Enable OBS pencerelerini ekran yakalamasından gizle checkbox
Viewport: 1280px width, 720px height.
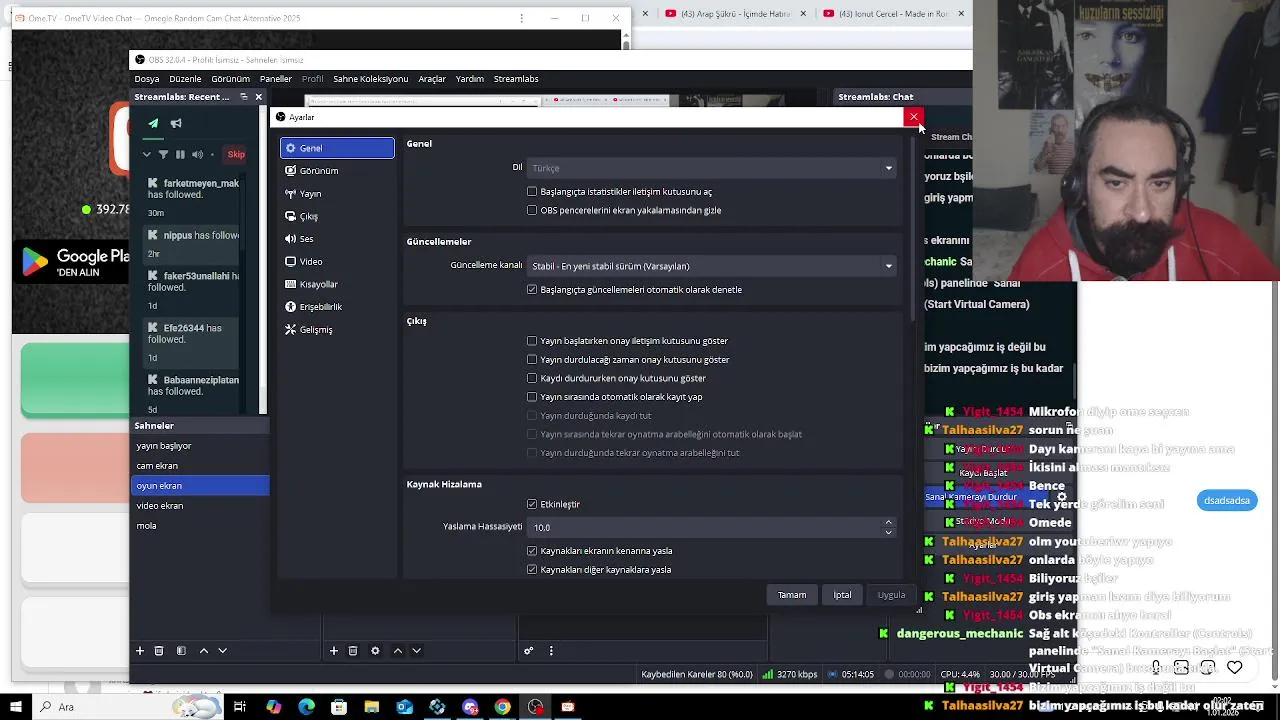pyautogui.click(x=532, y=211)
